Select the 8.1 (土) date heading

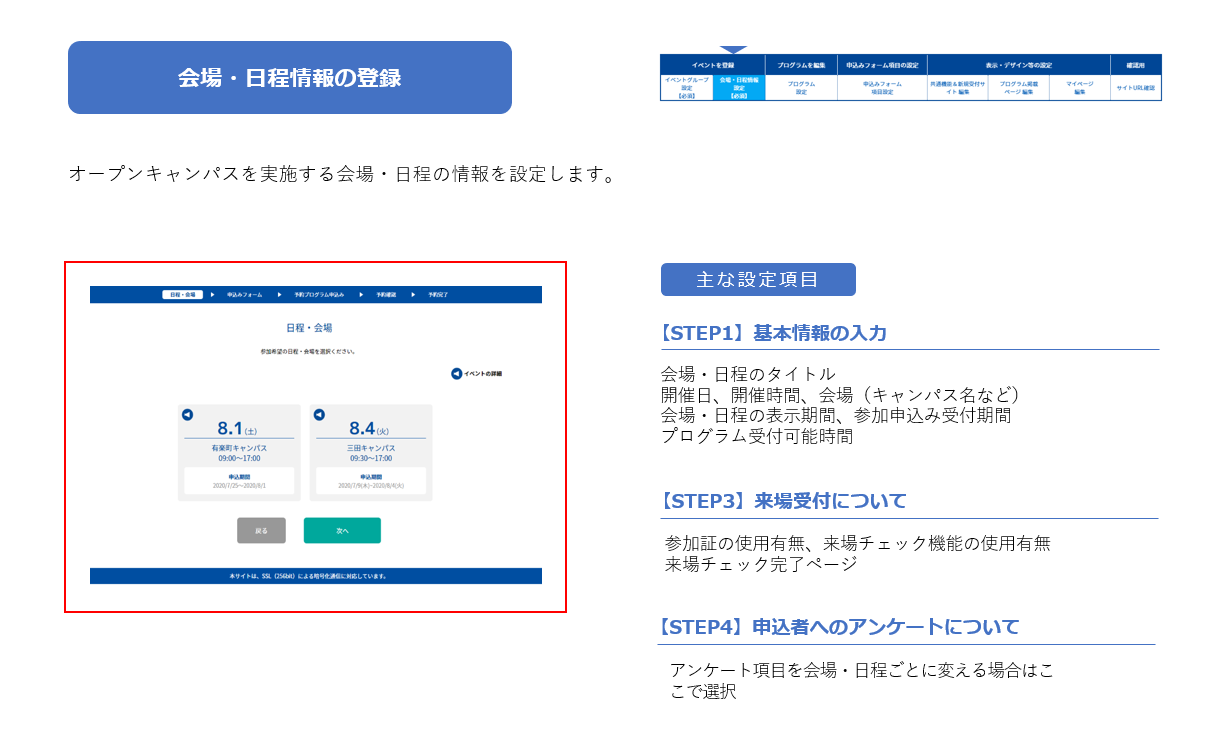point(238,428)
